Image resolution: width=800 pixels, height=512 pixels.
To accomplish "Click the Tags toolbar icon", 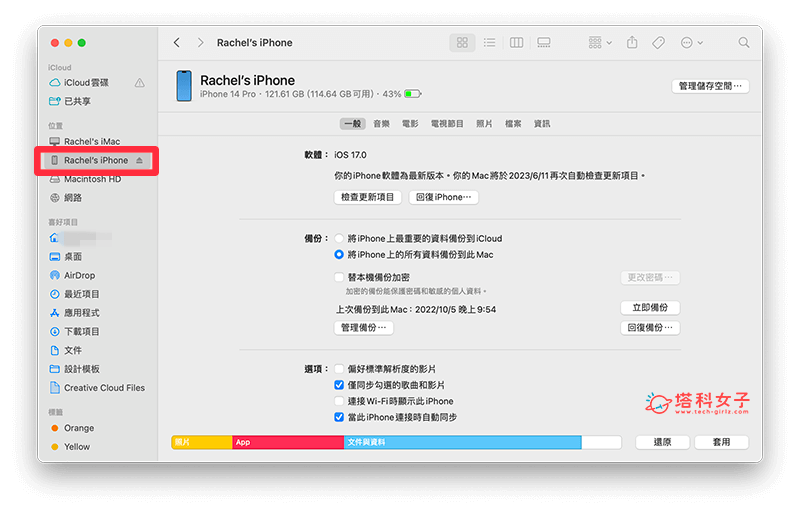I will coord(659,43).
